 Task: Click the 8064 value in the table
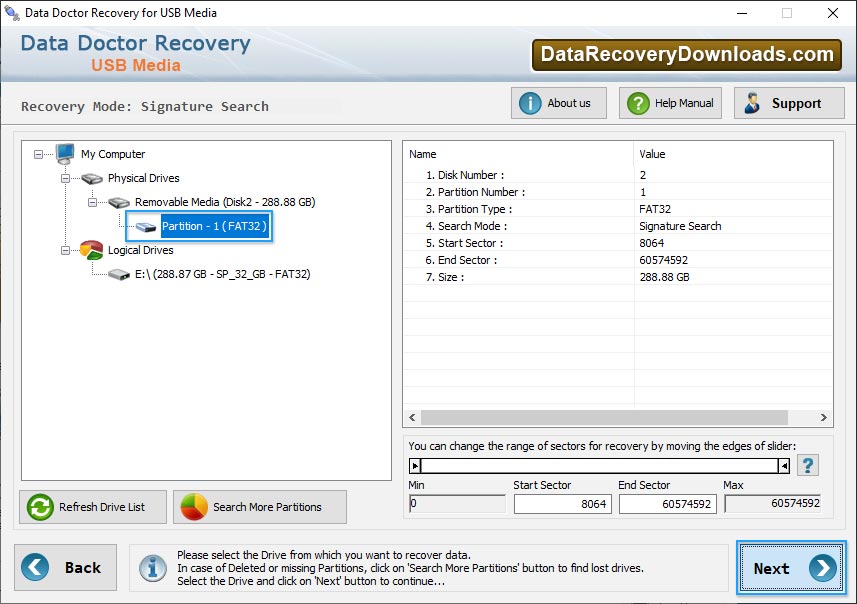click(651, 243)
